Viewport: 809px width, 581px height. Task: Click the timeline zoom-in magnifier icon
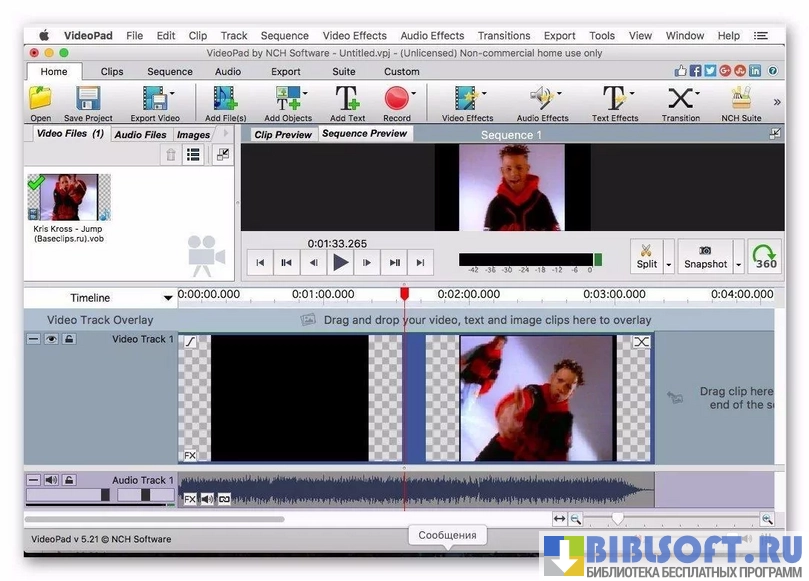click(x=767, y=519)
